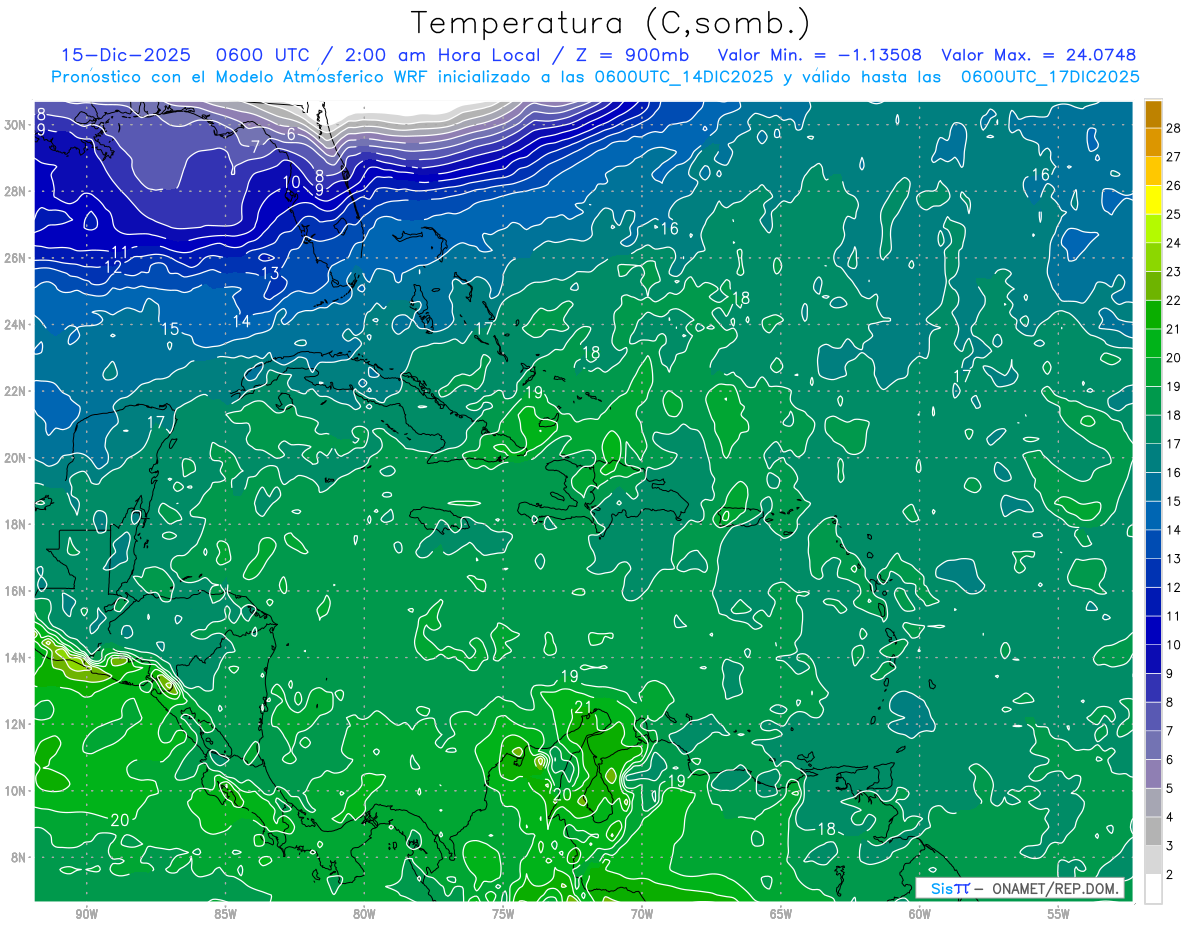Click the '20N' latitude axis label
This screenshot has height=927, width=1200.
(x=16, y=457)
